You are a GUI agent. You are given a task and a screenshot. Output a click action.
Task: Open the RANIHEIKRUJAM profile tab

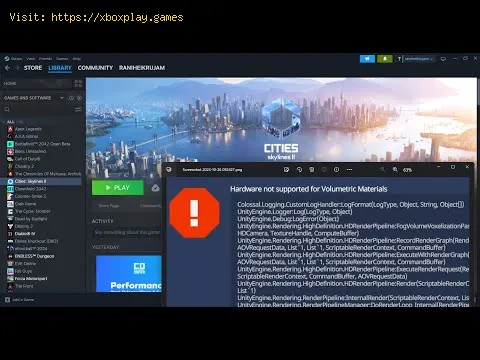coord(142,68)
